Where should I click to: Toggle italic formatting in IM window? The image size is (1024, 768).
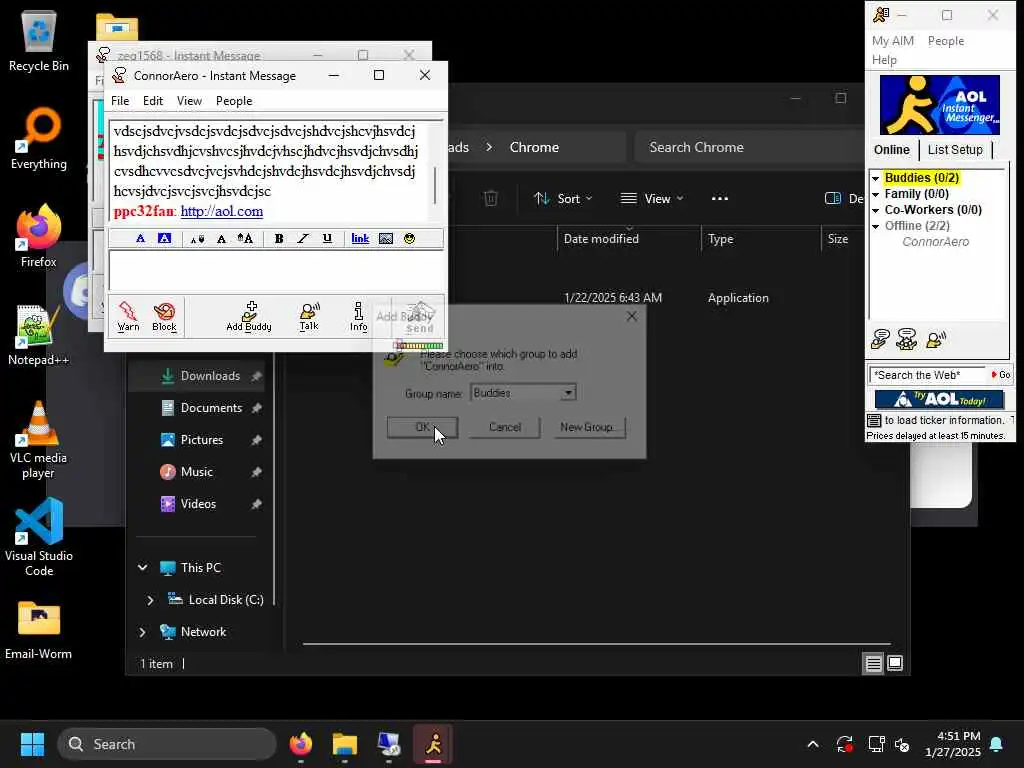[303, 238]
